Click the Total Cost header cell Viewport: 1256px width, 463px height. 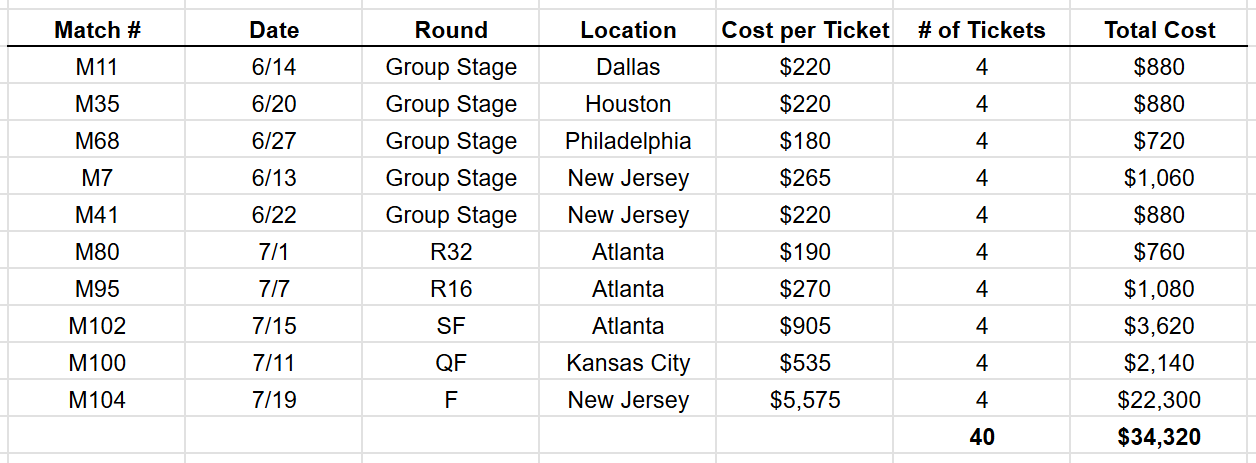click(1159, 30)
